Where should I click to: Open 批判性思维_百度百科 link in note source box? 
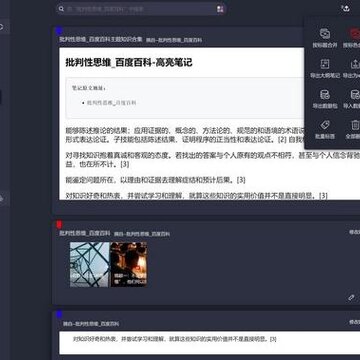tap(112, 103)
